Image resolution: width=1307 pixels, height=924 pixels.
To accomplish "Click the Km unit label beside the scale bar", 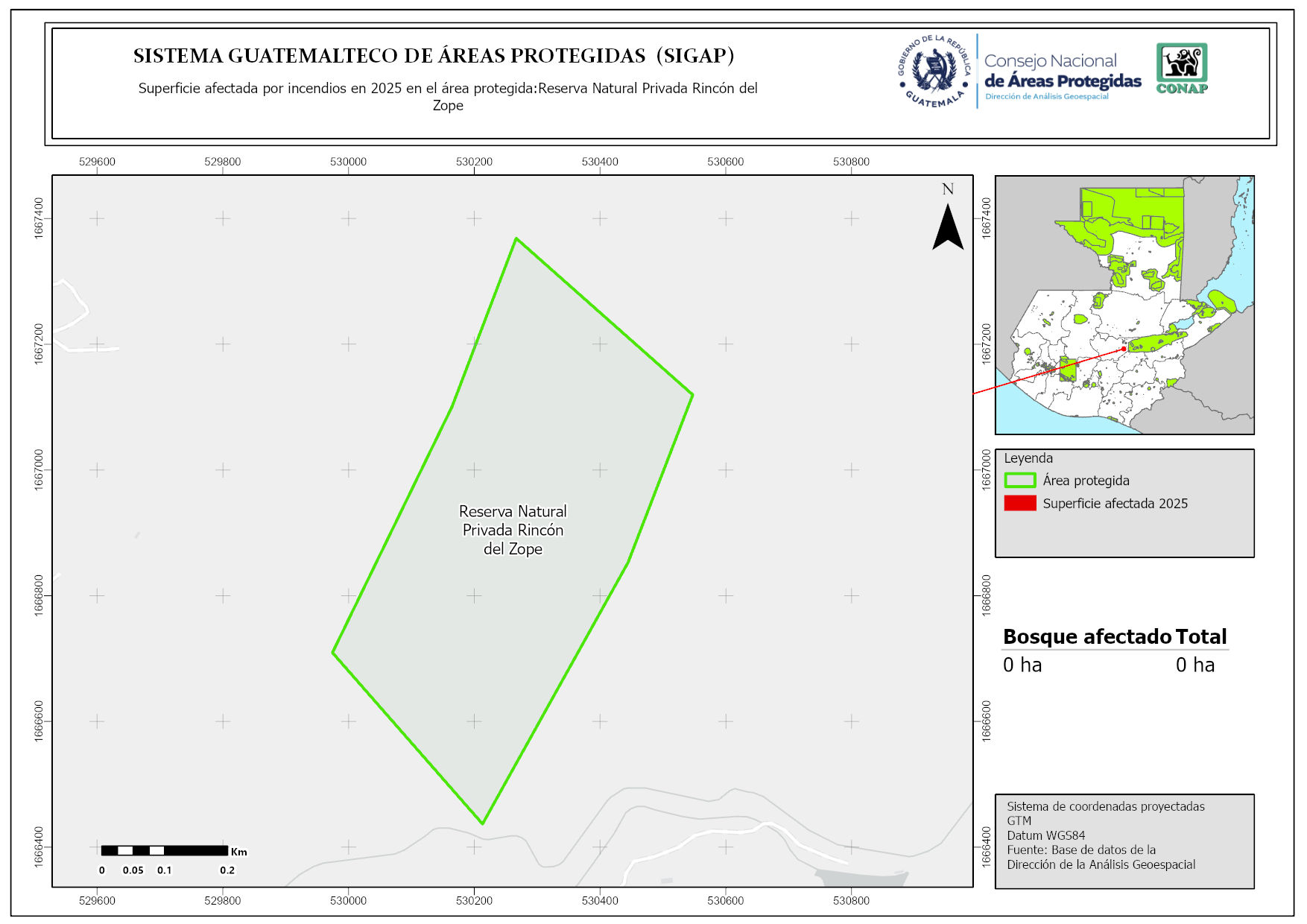I will coord(238,852).
